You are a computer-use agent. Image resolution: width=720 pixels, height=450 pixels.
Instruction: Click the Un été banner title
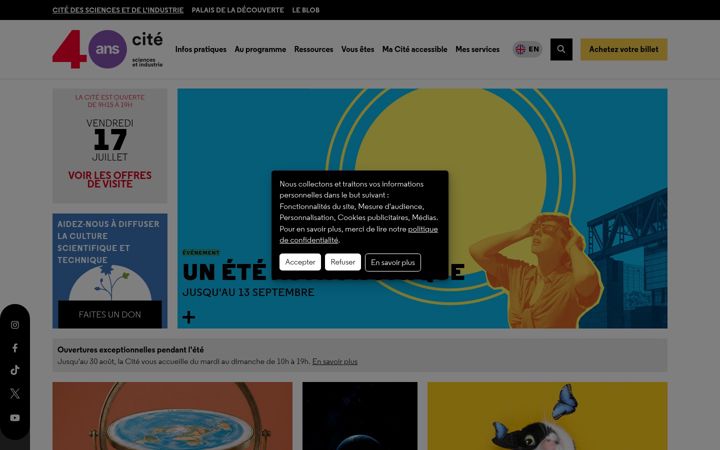323,271
